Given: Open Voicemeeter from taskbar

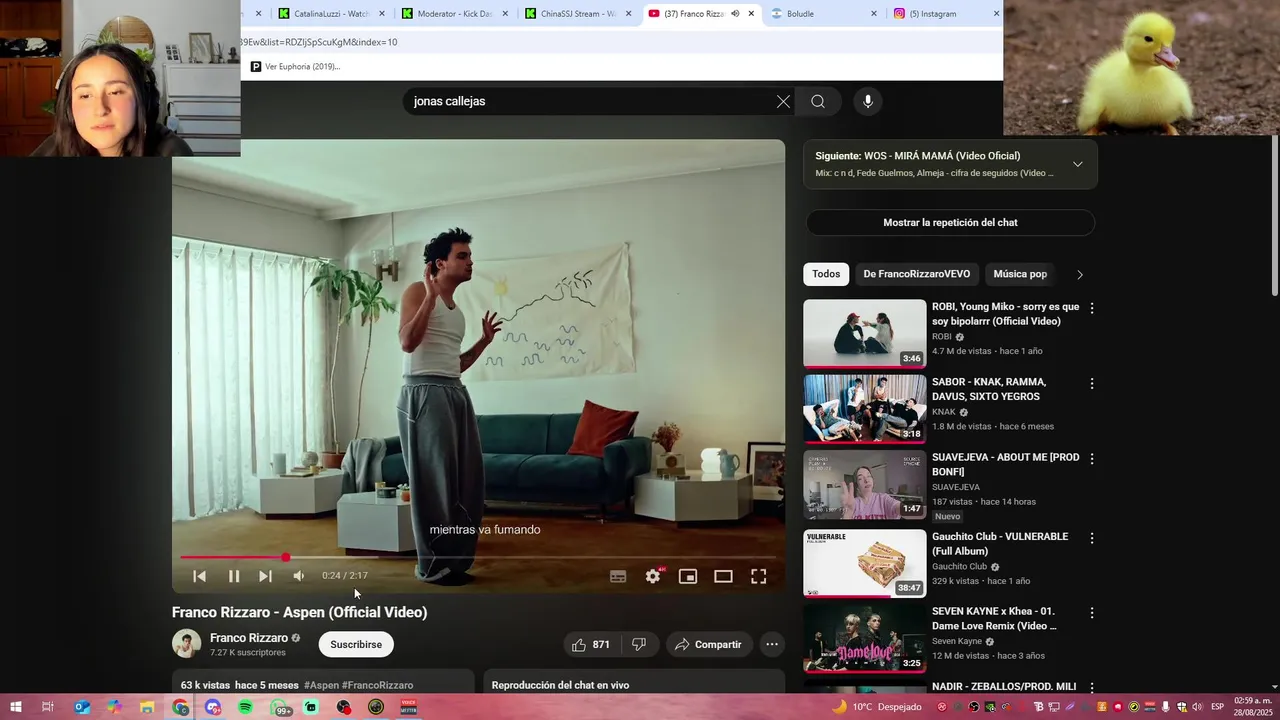Looking at the screenshot, I should pos(408,707).
